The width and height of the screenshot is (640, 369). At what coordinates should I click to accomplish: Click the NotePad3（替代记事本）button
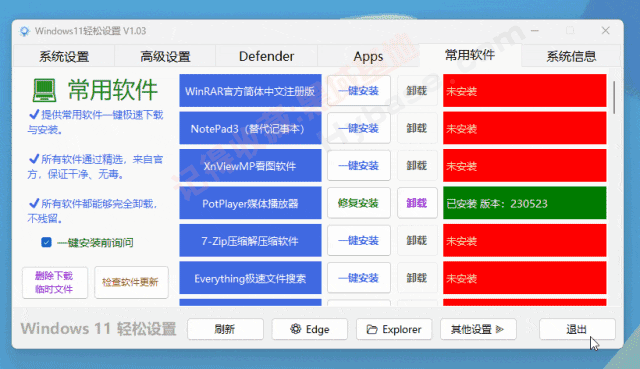250,128
